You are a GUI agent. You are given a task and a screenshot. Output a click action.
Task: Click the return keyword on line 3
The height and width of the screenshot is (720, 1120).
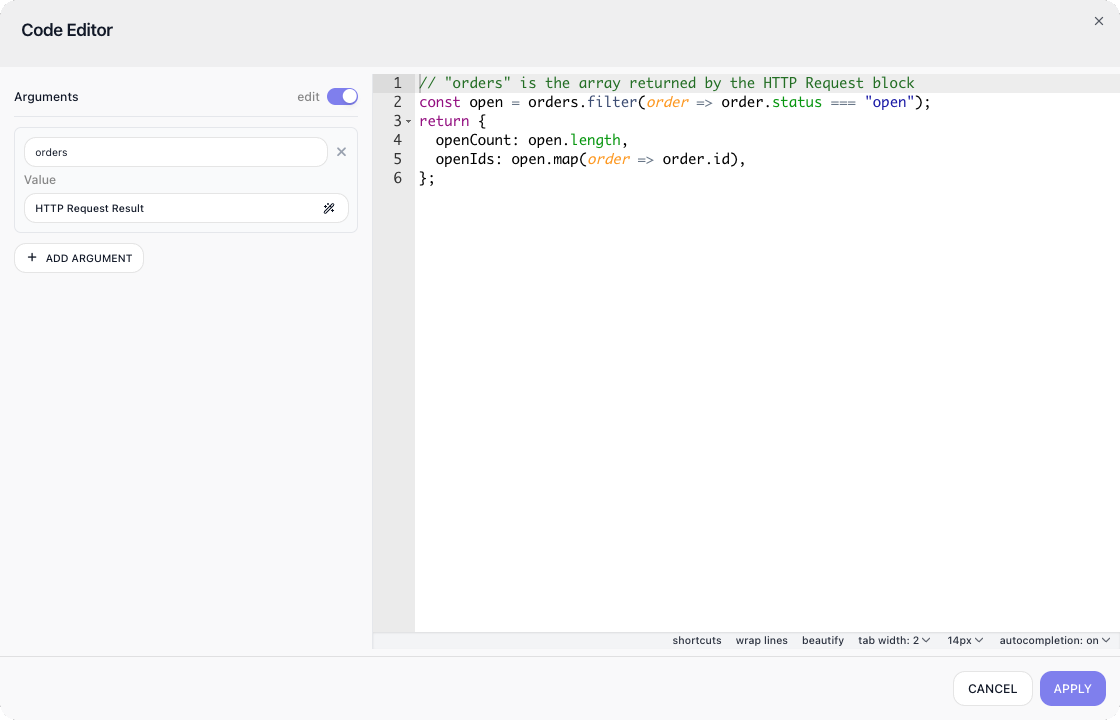(x=444, y=121)
